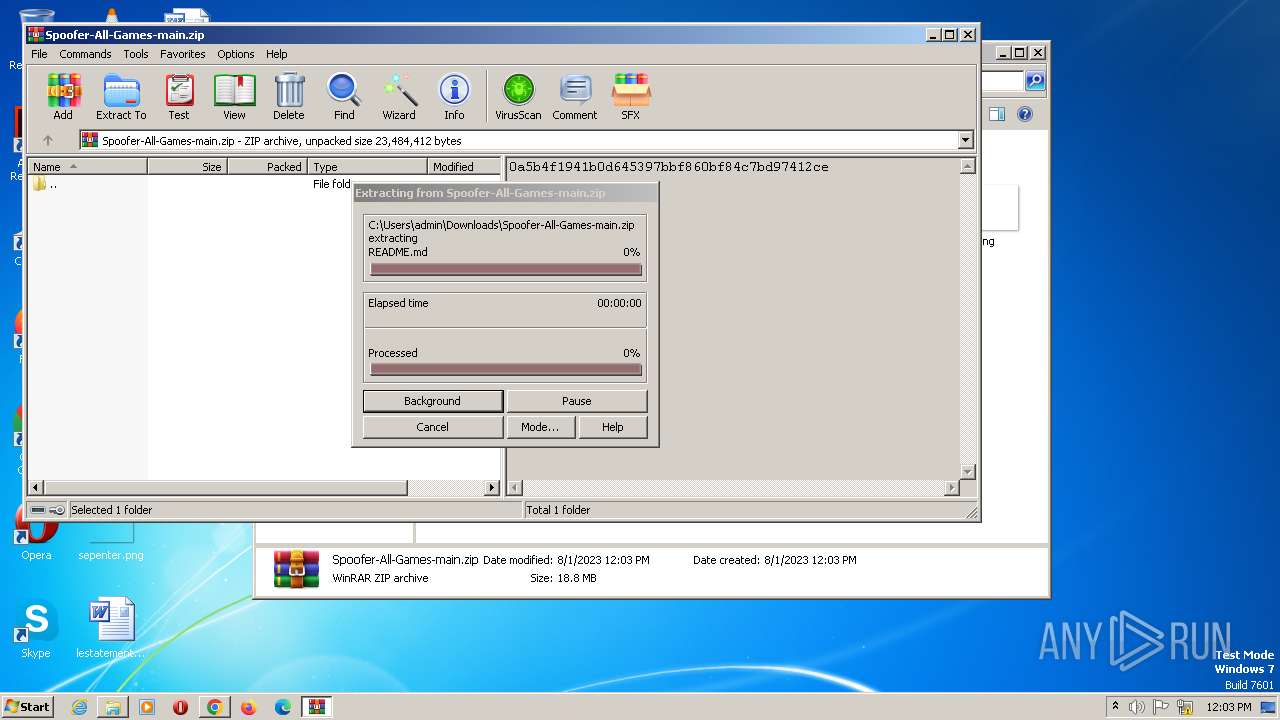Click Explorer help icon in background window
1280x720 pixels.
[x=1025, y=114]
